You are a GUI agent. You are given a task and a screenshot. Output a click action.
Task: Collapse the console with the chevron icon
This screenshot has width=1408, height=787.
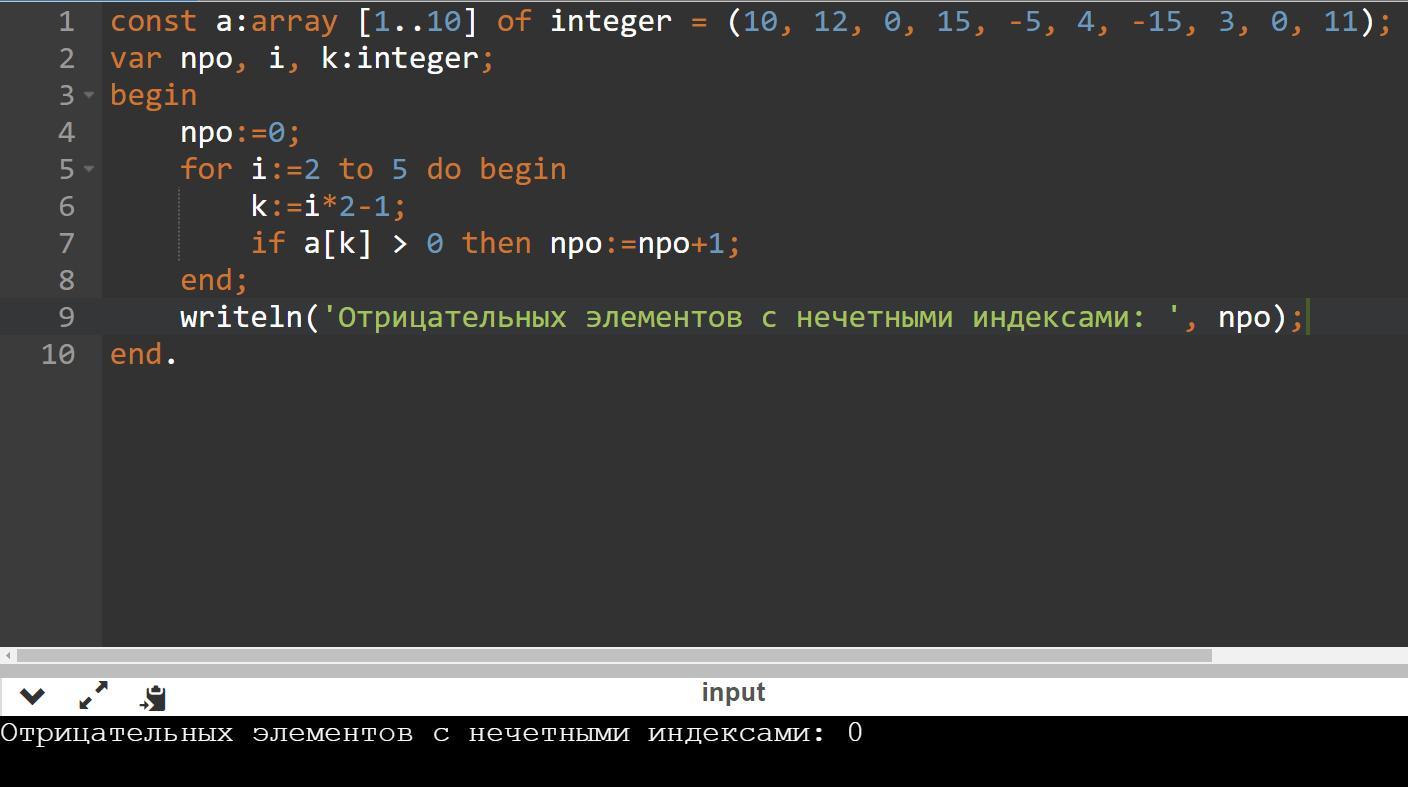[x=32, y=695]
